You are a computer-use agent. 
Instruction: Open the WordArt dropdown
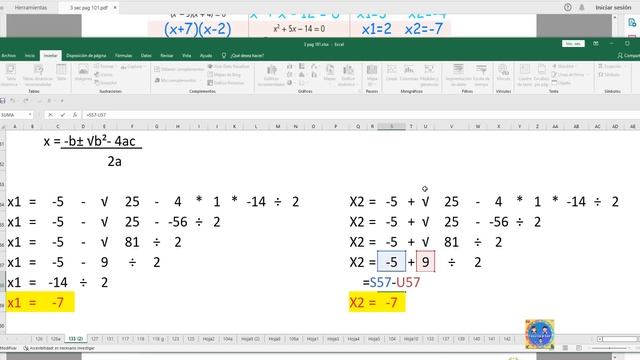click(x=565, y=66)
